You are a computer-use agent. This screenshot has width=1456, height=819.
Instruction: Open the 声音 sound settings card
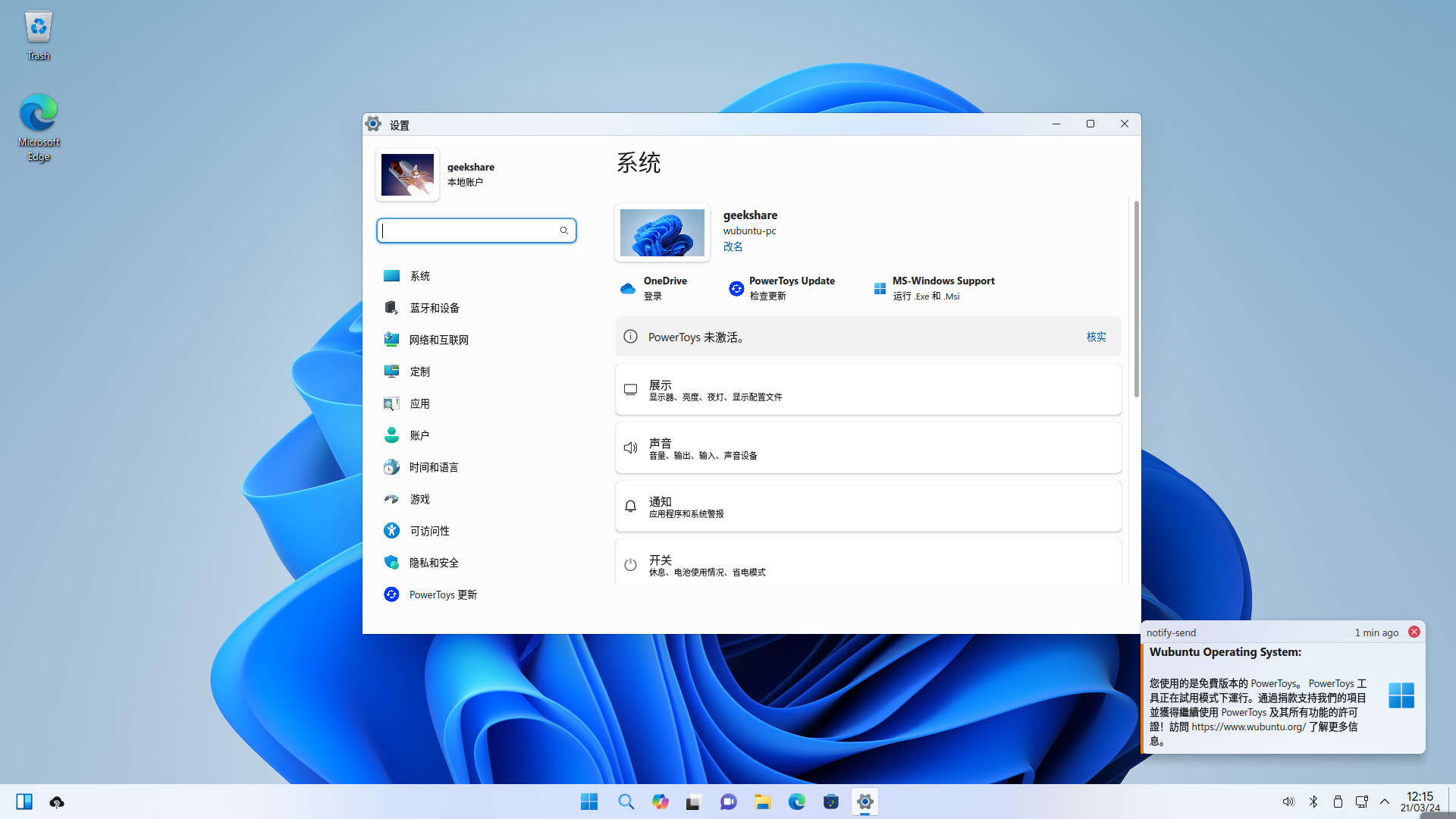pyautogui.click(x=868, y=447)
